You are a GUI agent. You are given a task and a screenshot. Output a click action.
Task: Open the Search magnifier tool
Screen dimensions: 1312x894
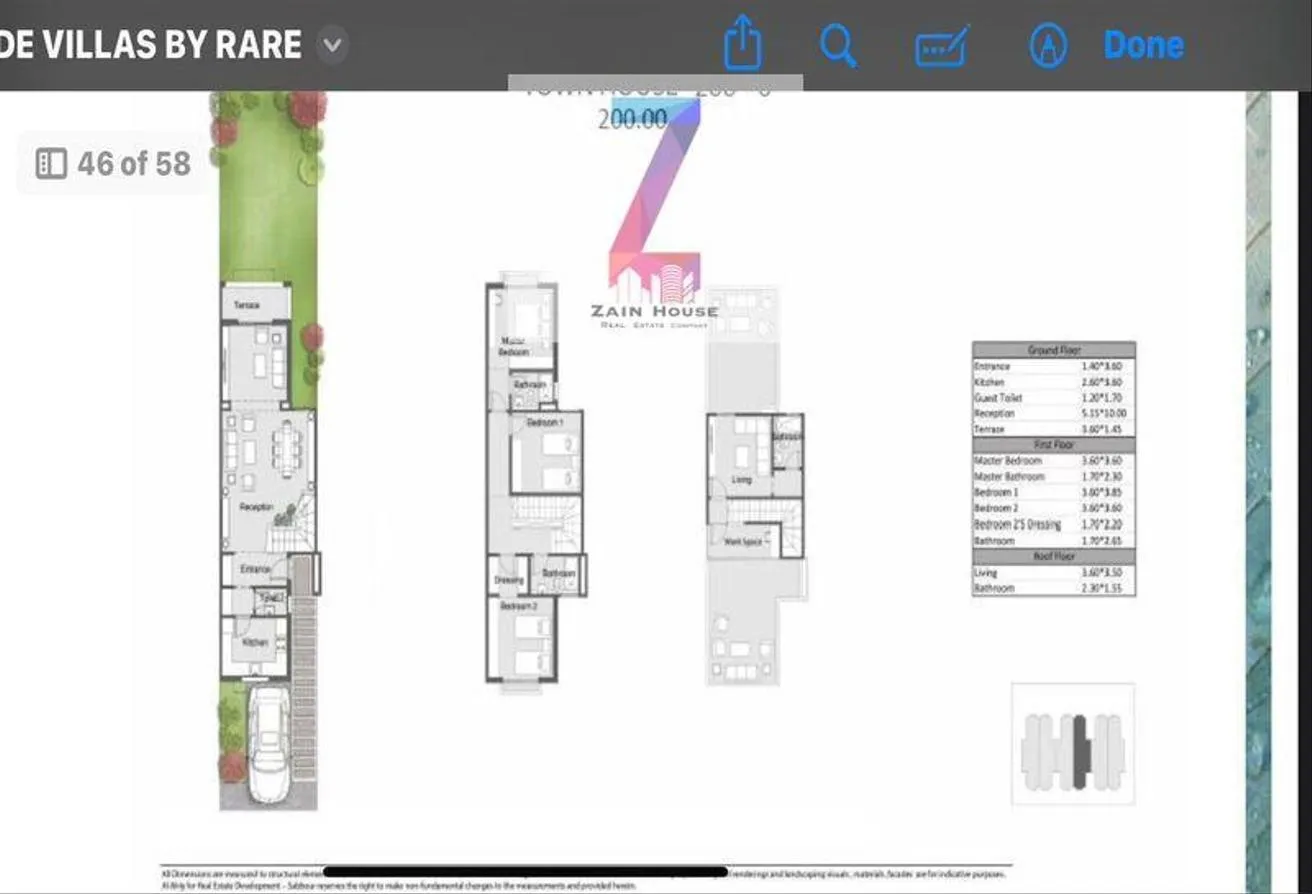(x=838, y=45)
